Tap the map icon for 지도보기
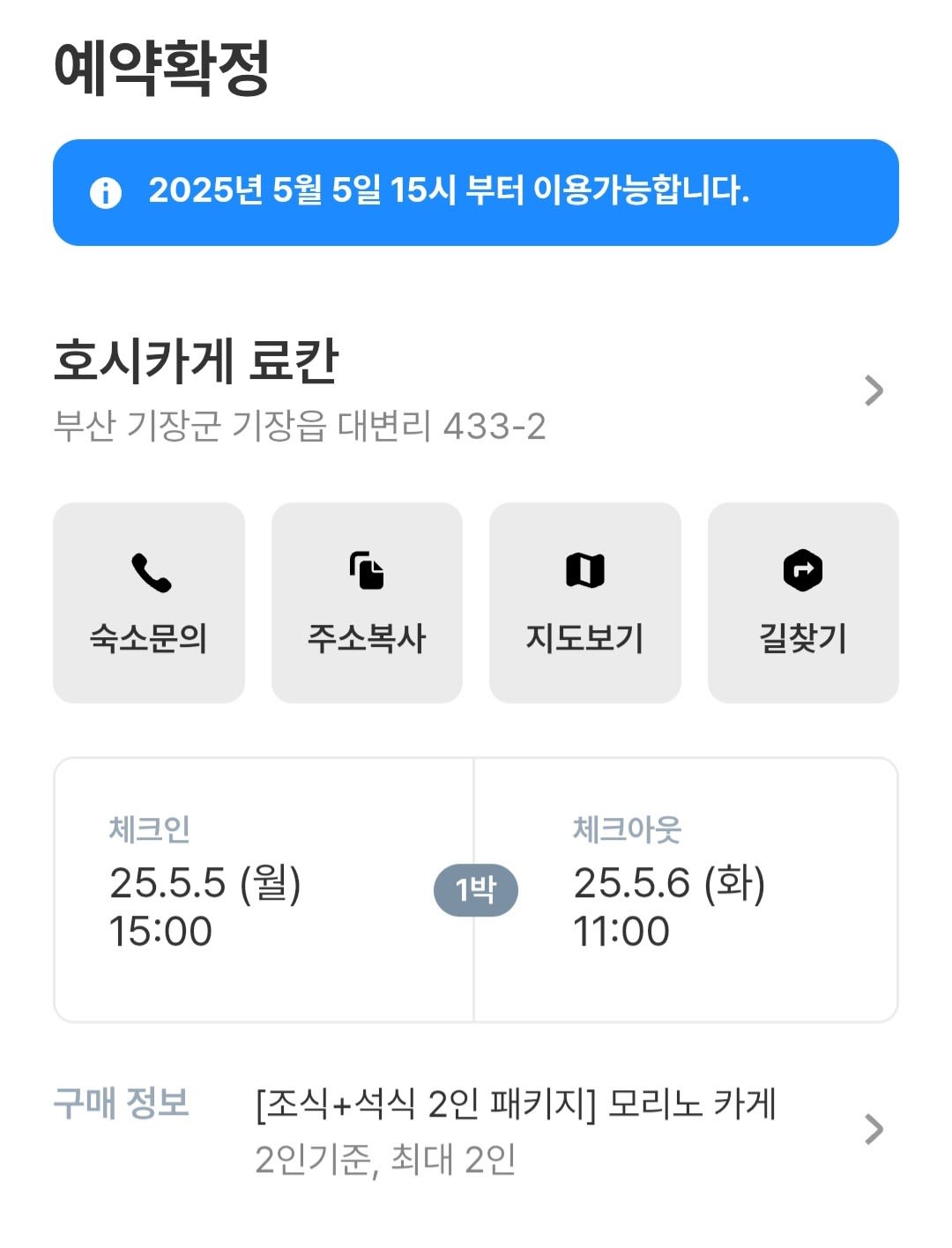 [585, 570]
